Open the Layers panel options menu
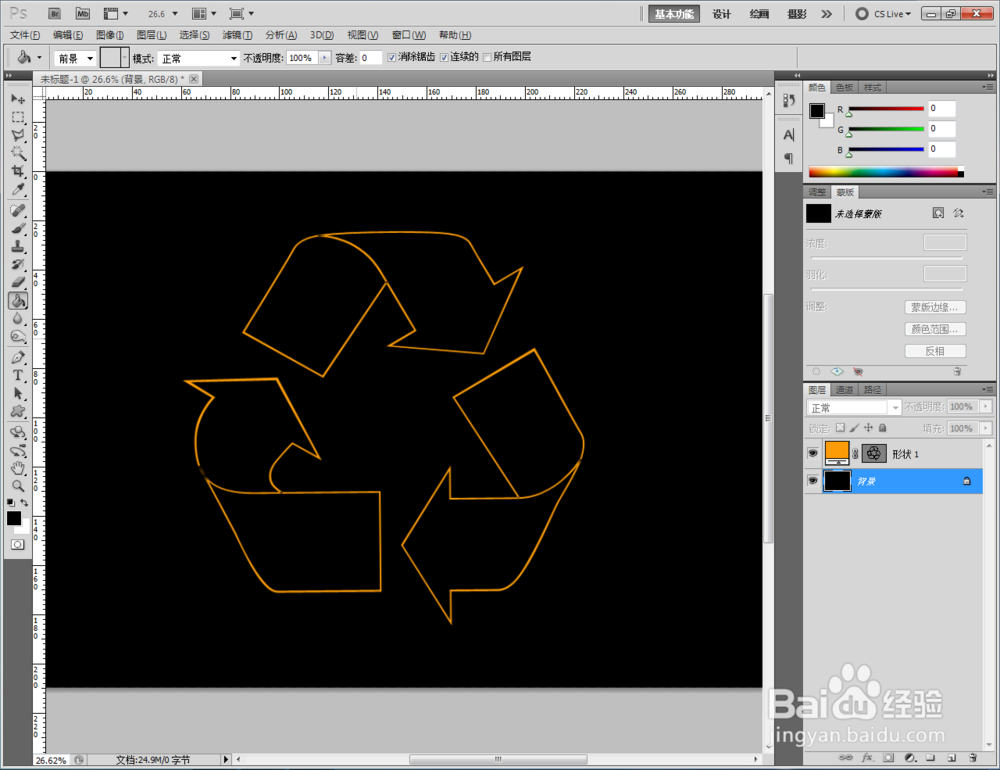The height and width of the screenshot is (770, 1000). (x=987, y=389)
